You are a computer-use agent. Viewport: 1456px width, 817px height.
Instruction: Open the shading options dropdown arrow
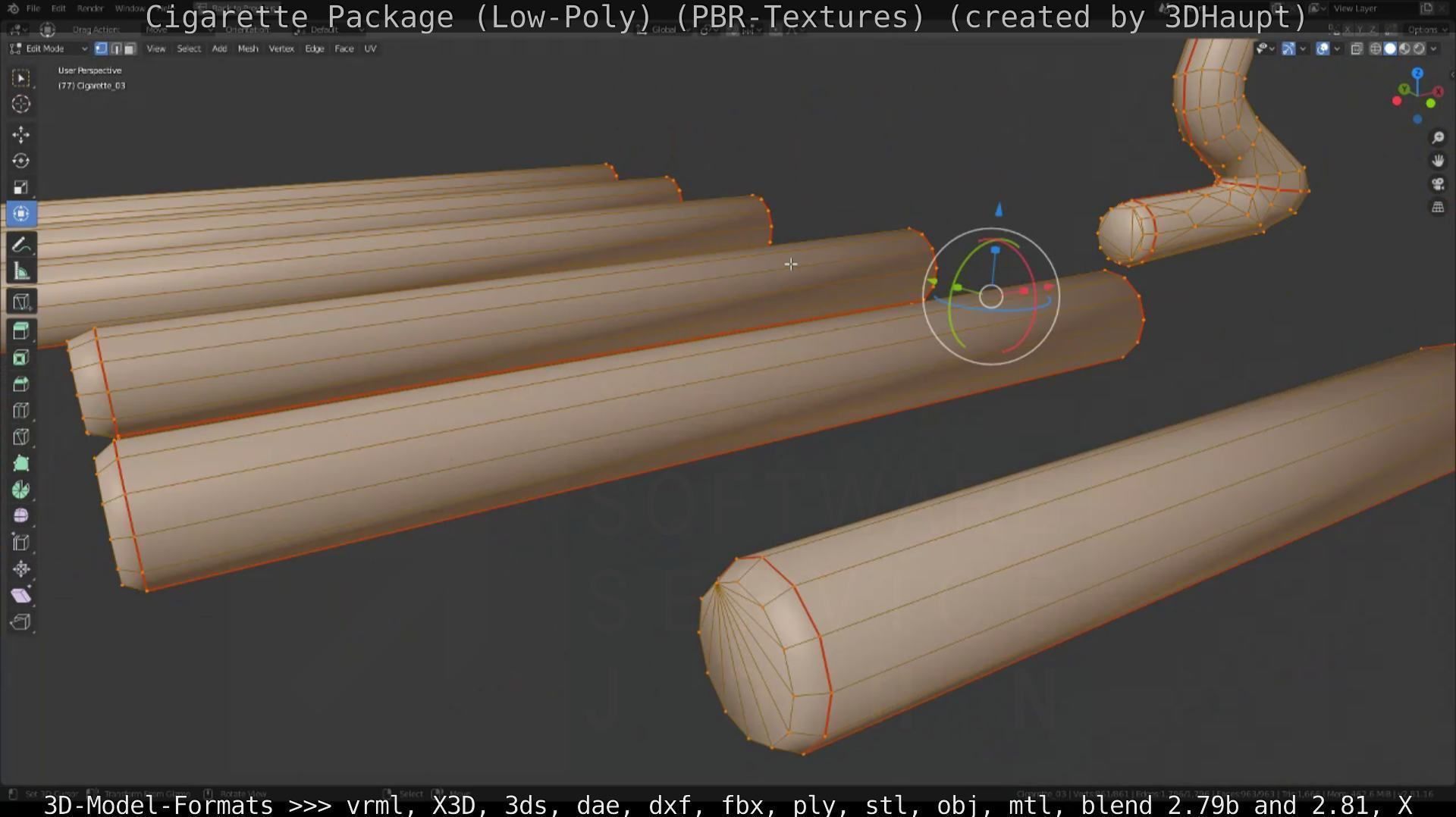pos(1433,49)
